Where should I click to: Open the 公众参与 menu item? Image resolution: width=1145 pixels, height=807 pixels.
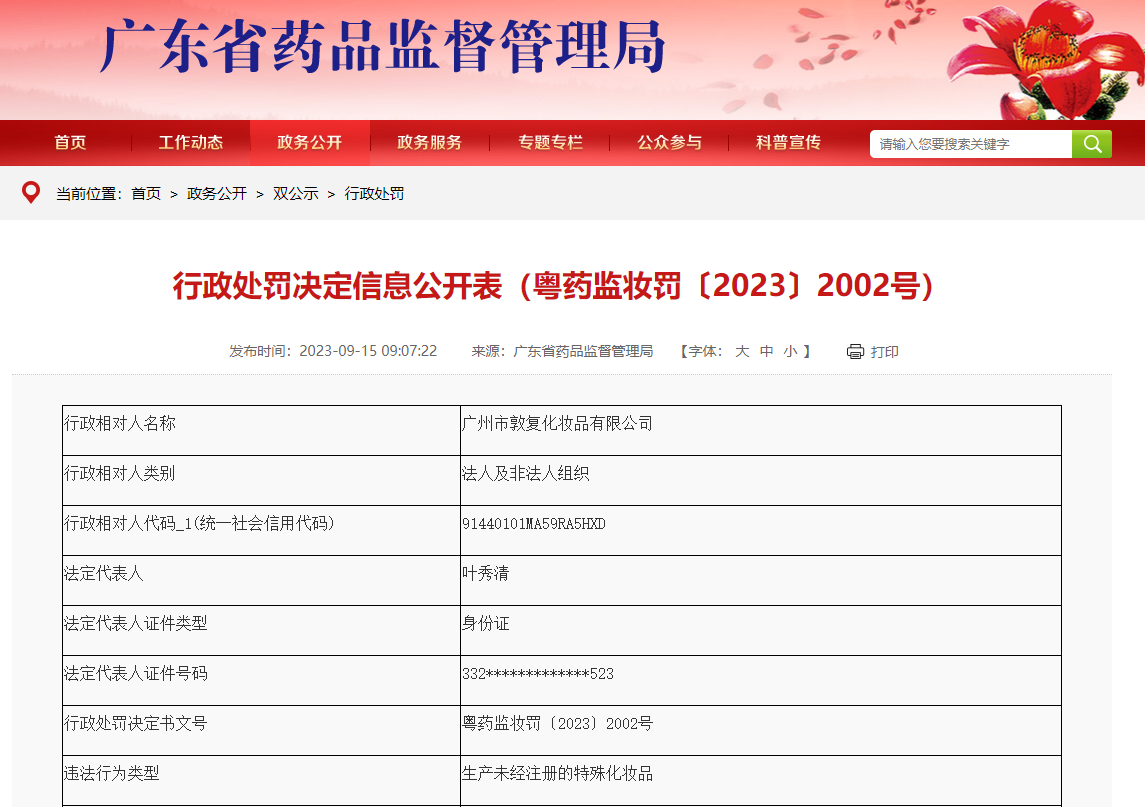click(x=669, y=142)
